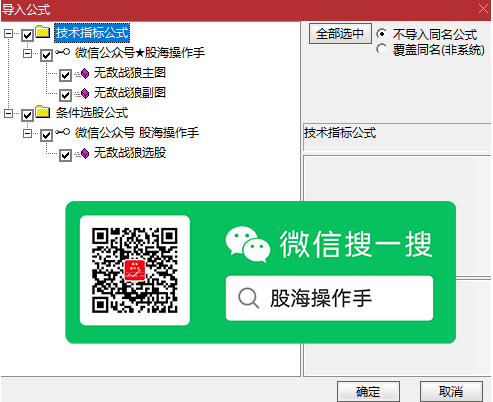
Task: Toggle the 微信公众号 股海操作手 checkbox
Action: pos(46,135)
